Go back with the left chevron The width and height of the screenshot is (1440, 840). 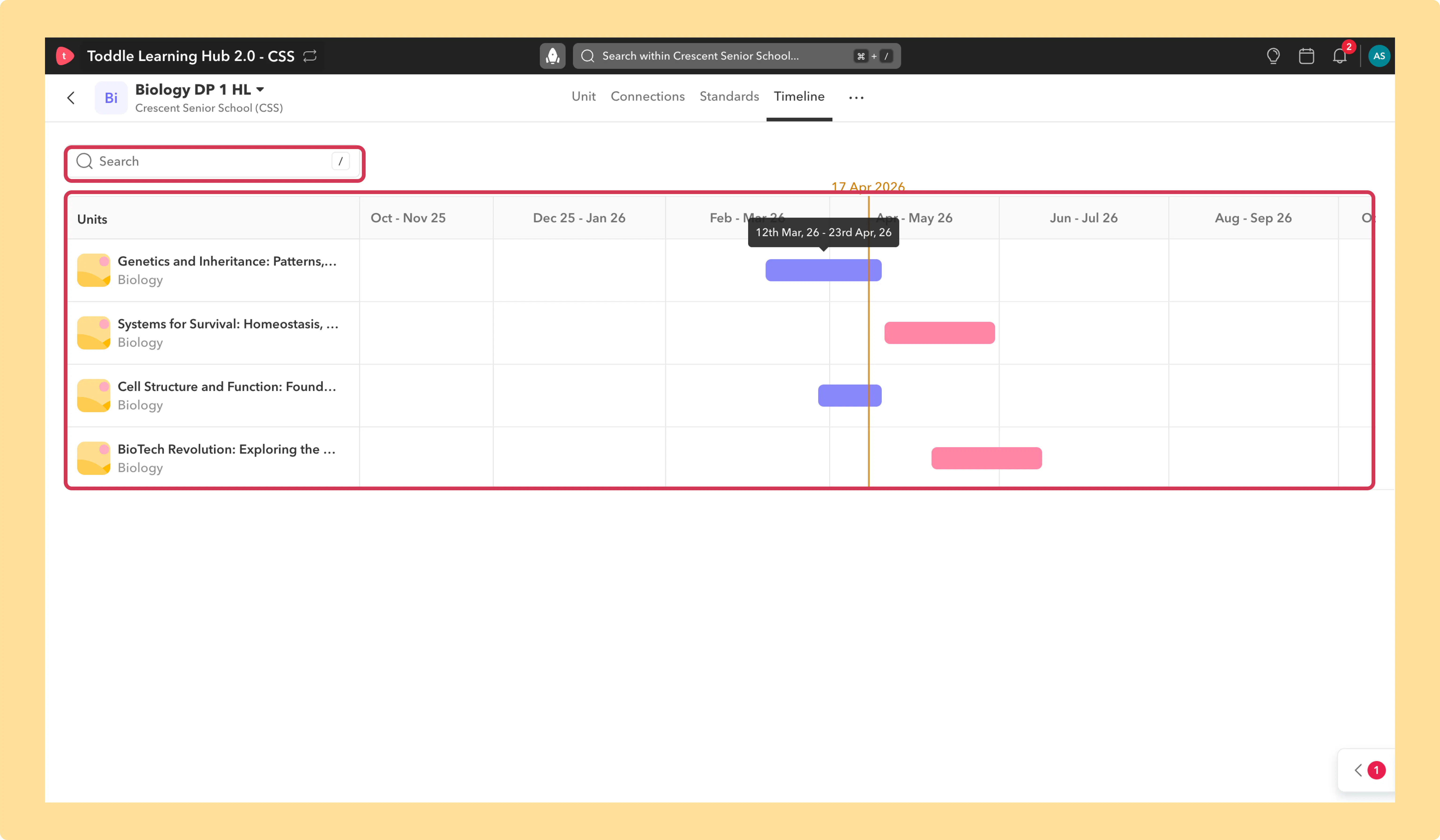click(71, 98)
